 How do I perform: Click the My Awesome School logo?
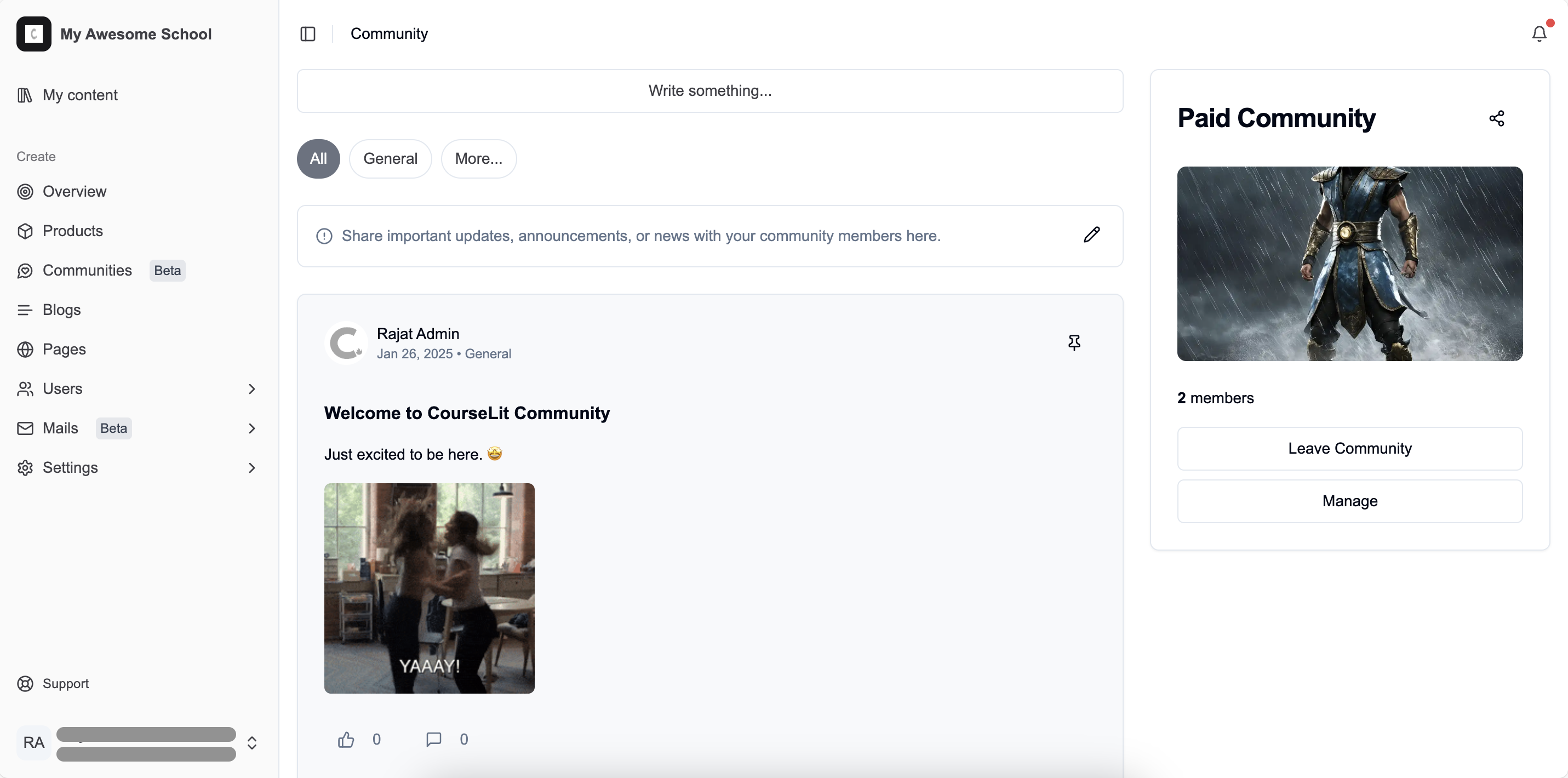[x=34, y=34]
